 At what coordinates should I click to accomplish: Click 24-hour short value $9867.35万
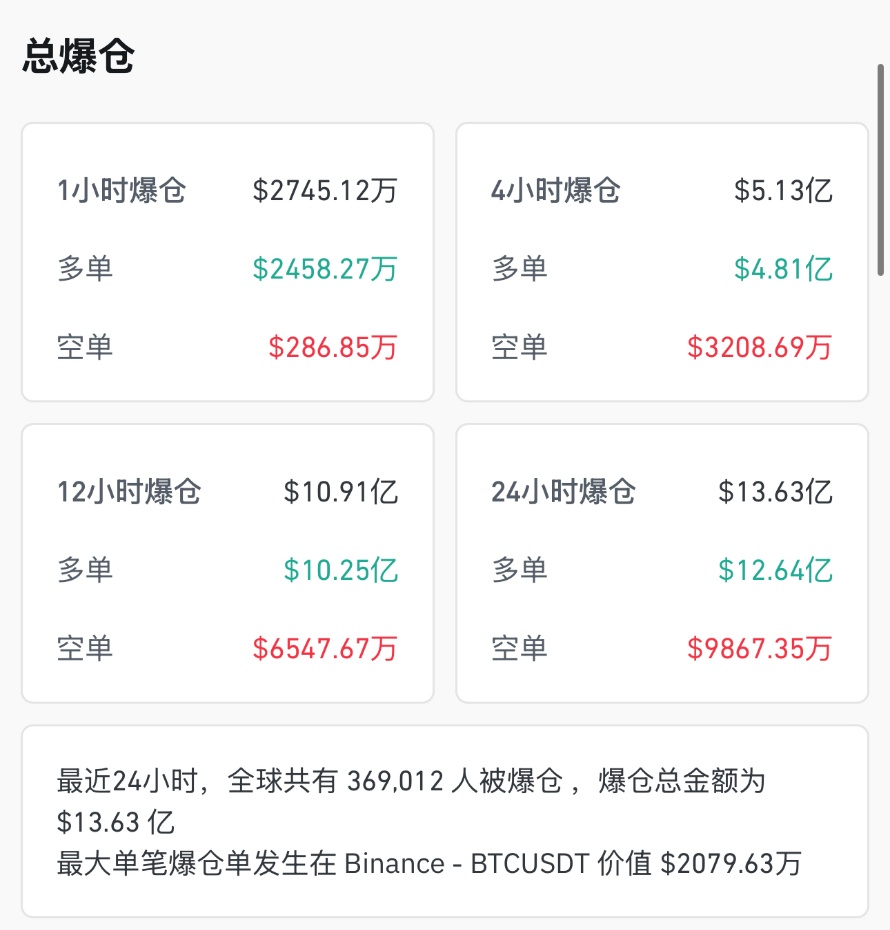coord(760,648)
